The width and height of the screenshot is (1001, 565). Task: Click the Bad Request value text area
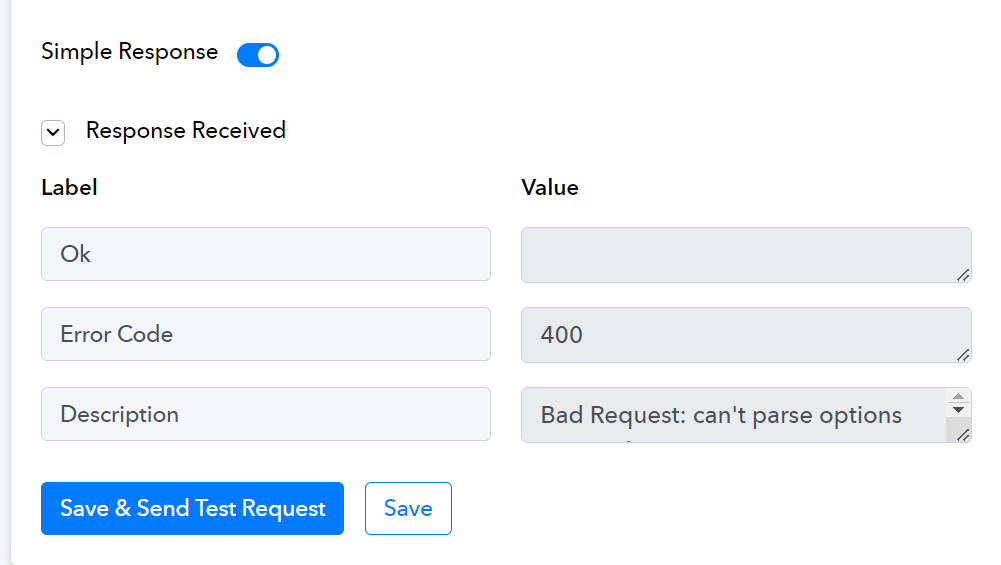[x=734, y=415]
